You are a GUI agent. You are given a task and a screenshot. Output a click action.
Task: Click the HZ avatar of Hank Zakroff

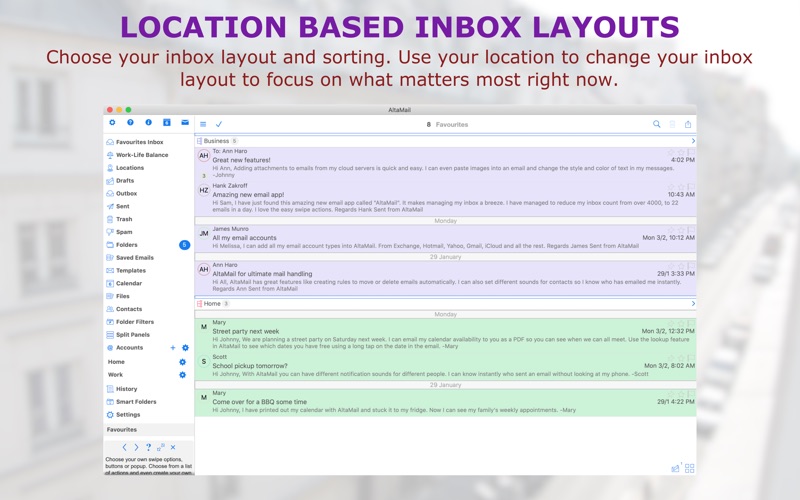(x=204, y=190)
